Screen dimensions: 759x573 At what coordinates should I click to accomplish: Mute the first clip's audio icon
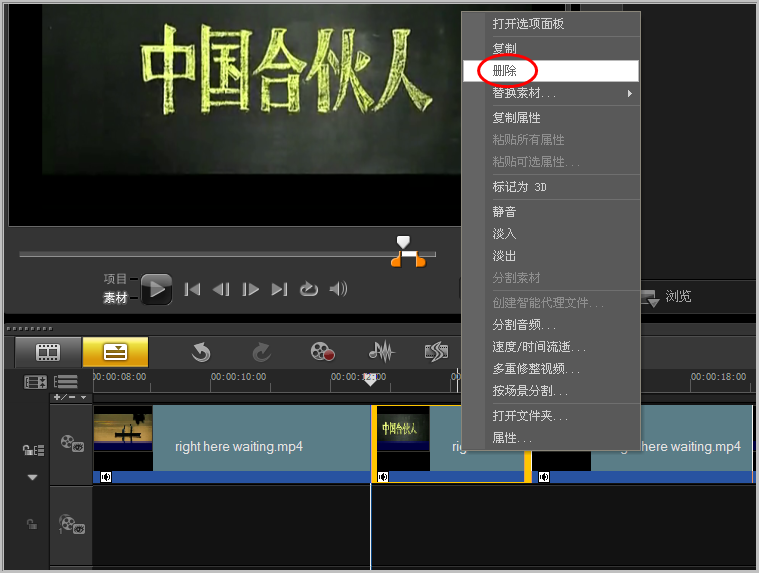[x=106, y=477]
